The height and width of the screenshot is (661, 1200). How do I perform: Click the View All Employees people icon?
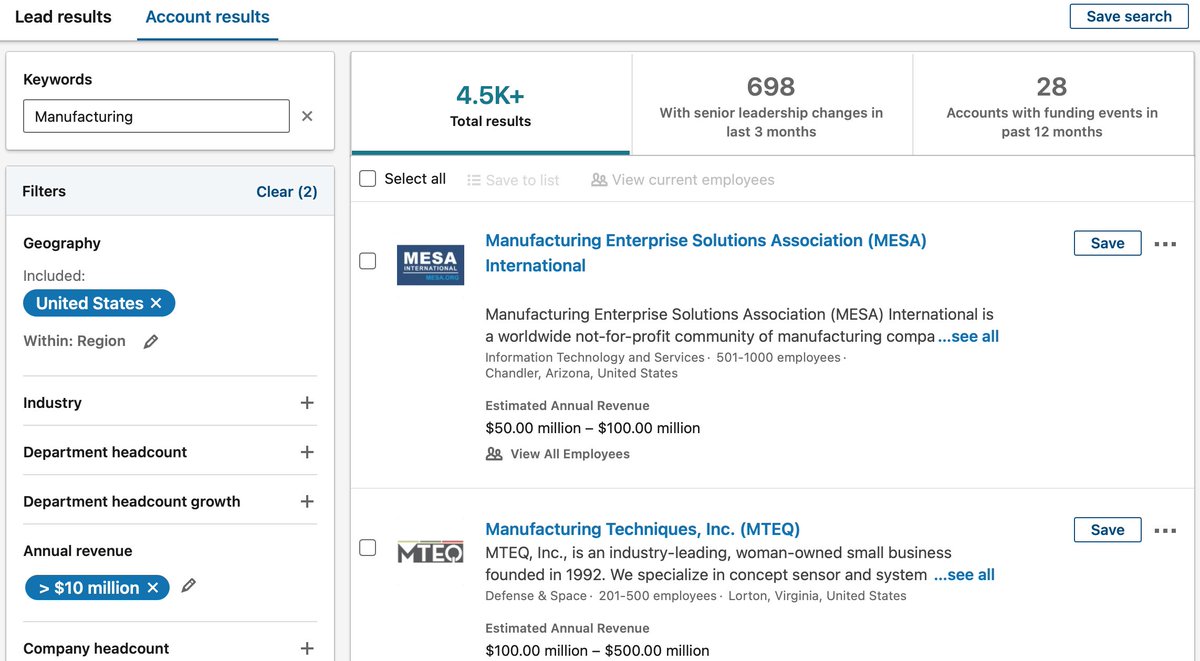[494, 454]
